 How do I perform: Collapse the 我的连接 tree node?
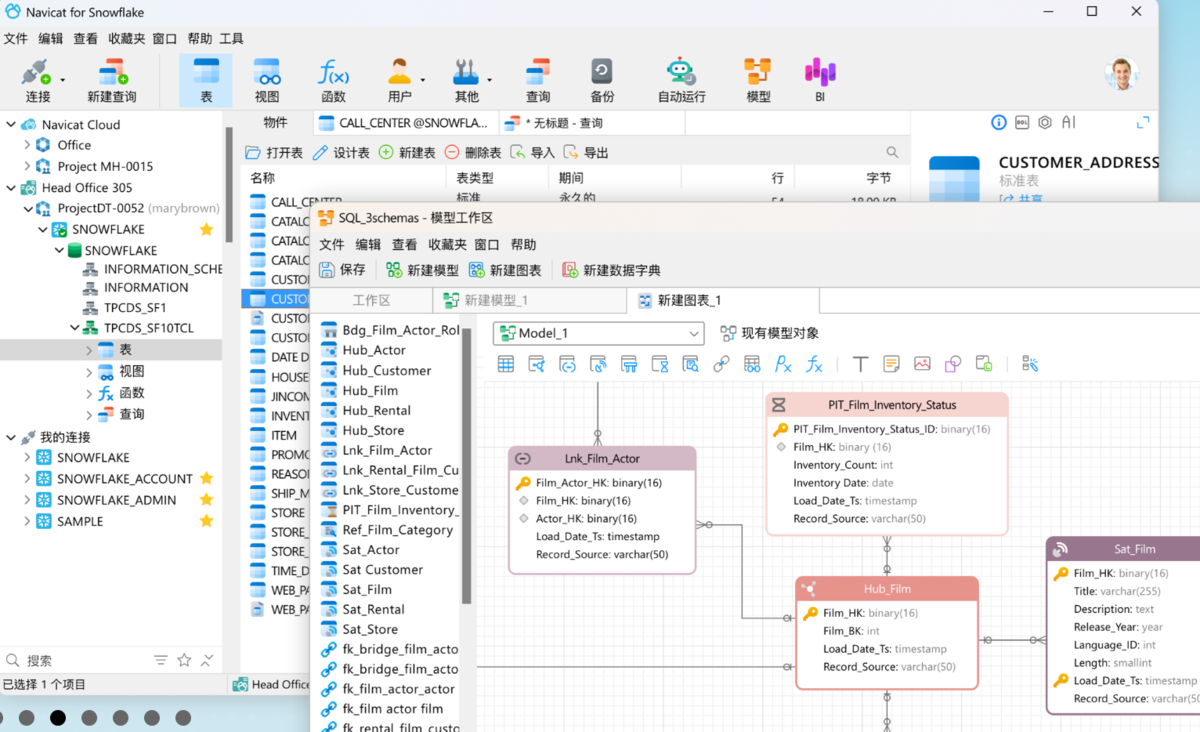coord(11,437)
